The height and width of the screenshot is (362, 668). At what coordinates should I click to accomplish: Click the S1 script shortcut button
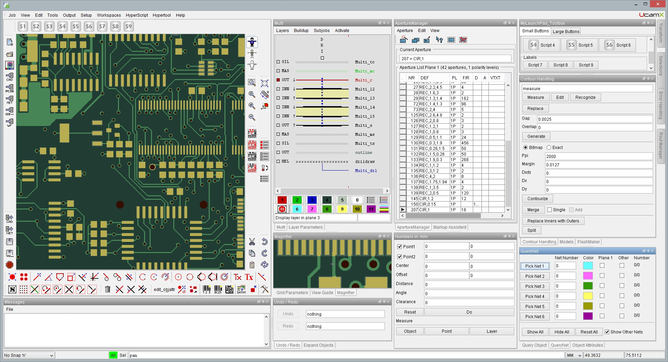(x=23, y=26)
